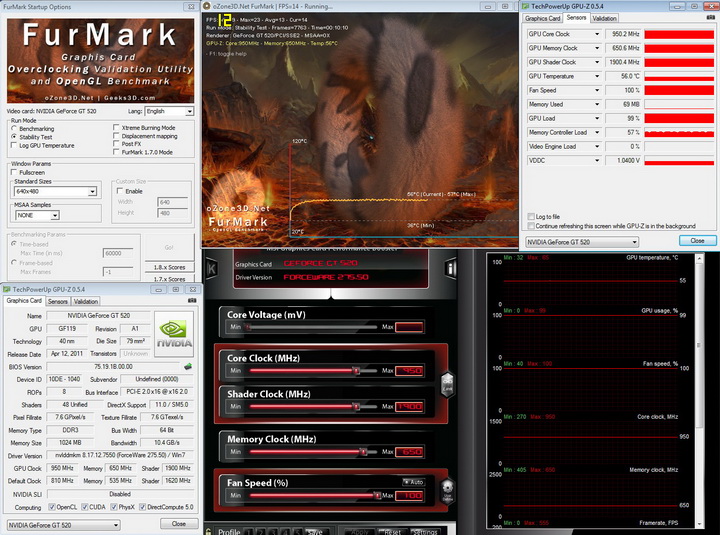Toggle the Auto fan speed button
Viewport: 720px width, 535px height.
pos(414,482)
